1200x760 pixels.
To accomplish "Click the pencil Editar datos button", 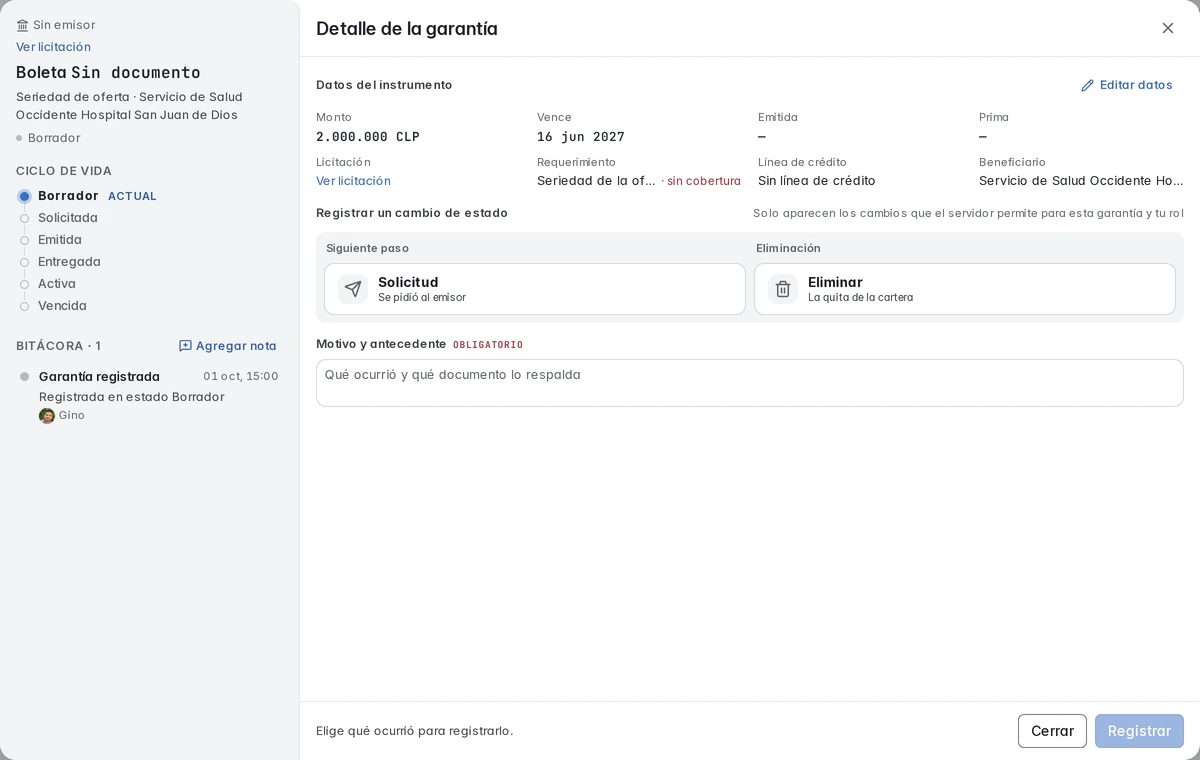I will 1126,85.
